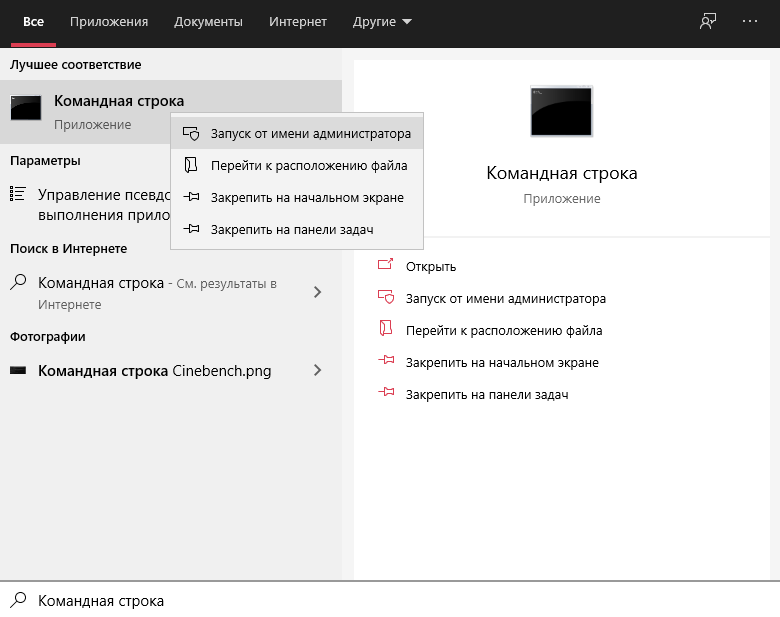This screenshot has height=617, width=780.
Task: Click Запуск от имени администратора in right panel
Action: click(x=506, y=299)
